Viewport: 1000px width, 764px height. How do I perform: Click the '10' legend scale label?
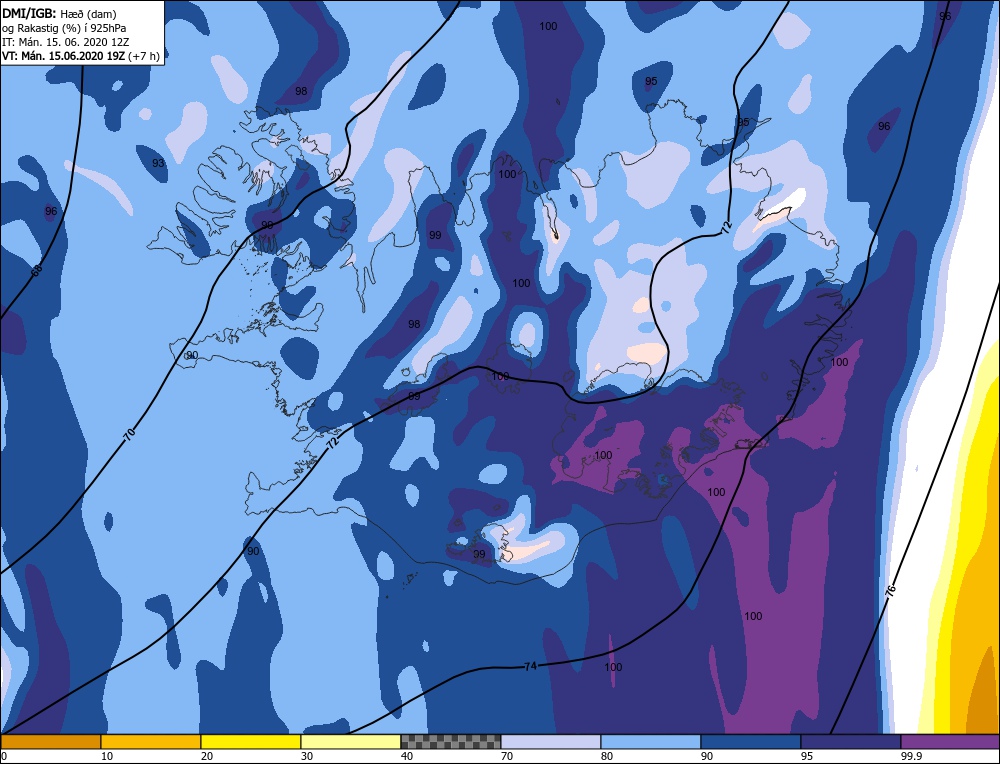tap(107, 756)
